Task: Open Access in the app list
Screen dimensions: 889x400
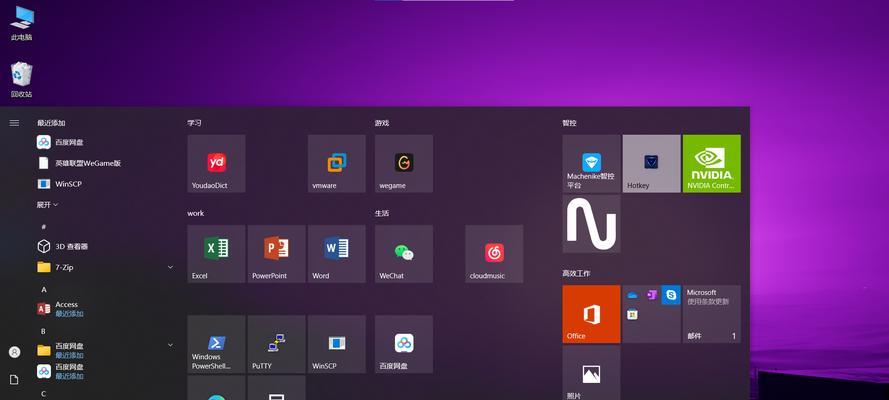Action: [105, 309]
